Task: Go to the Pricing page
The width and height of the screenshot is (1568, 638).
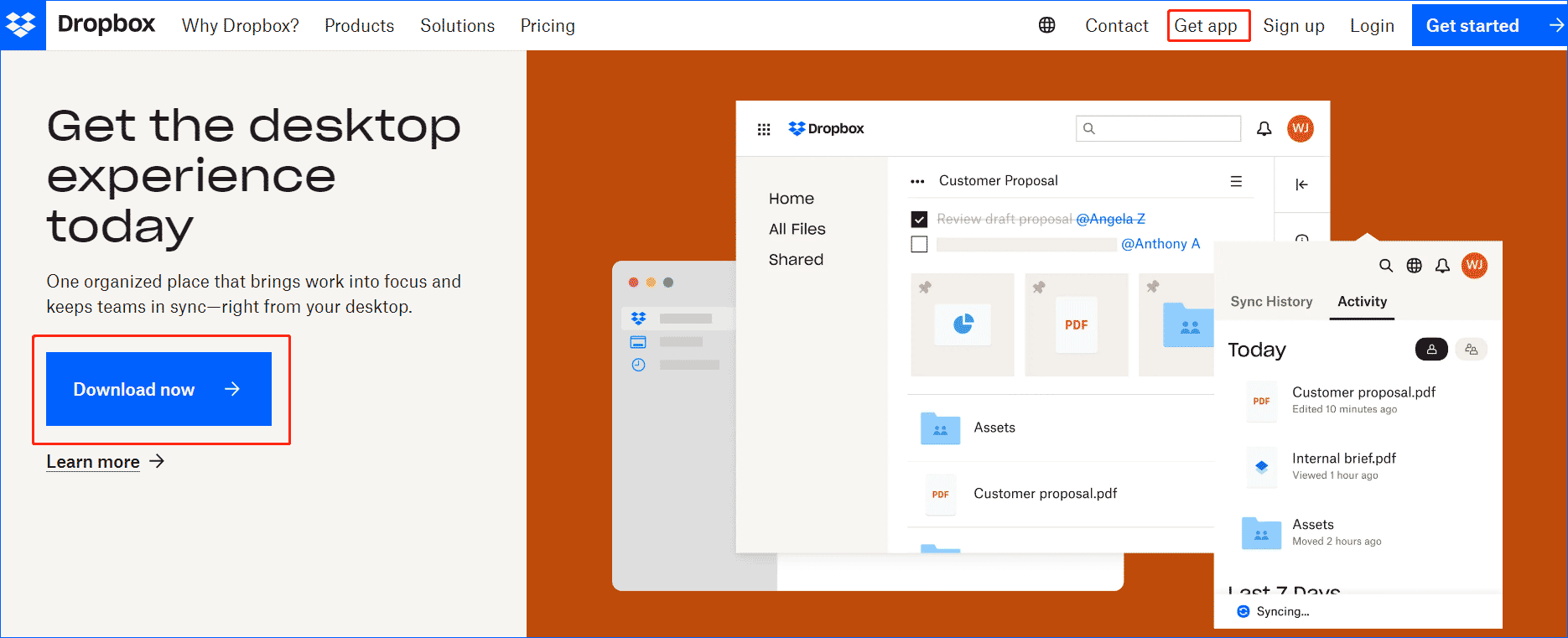Action: pyautogui.click(x=548, y=26)
